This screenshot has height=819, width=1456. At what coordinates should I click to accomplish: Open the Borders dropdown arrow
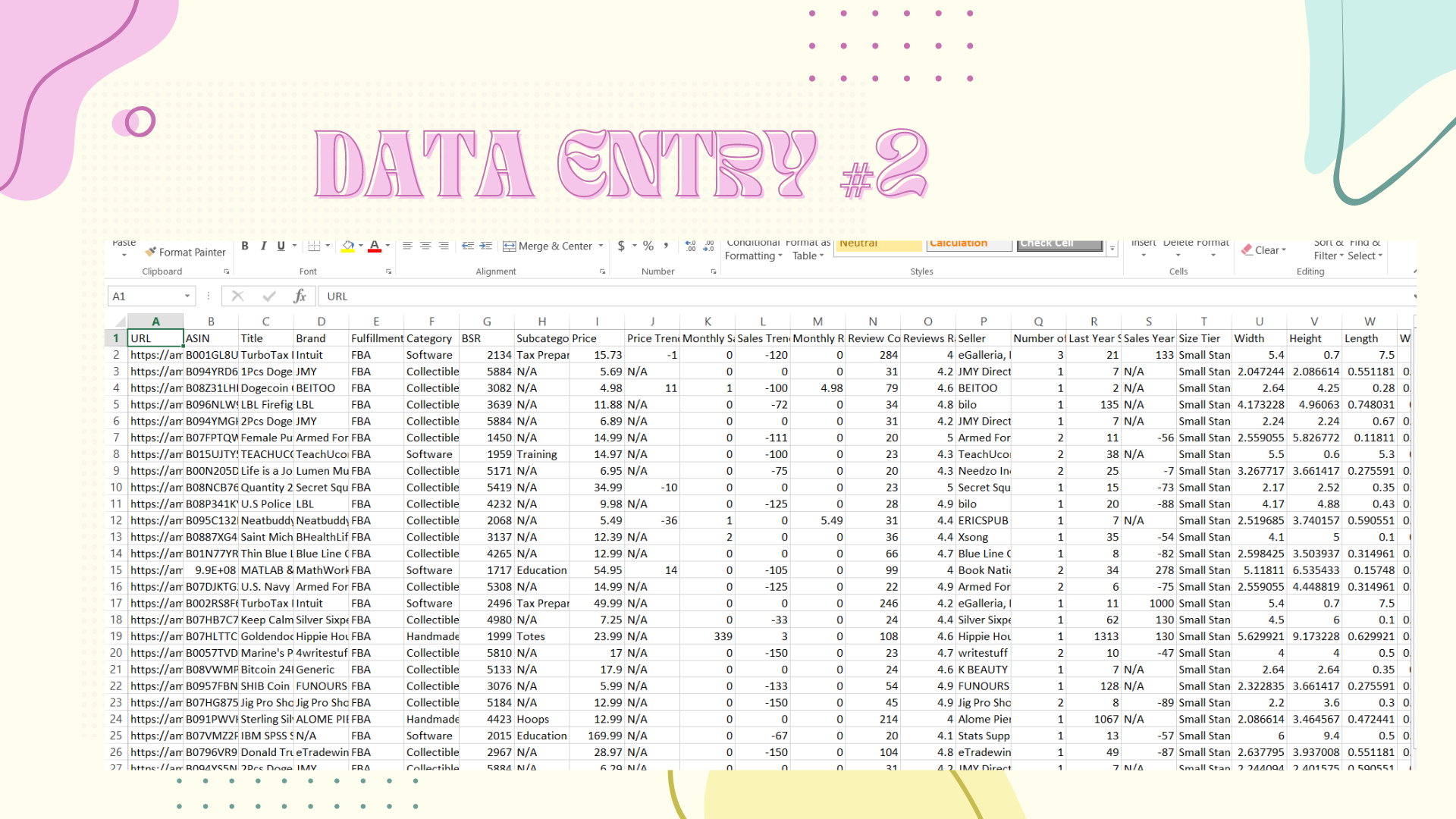coord(328,246)
